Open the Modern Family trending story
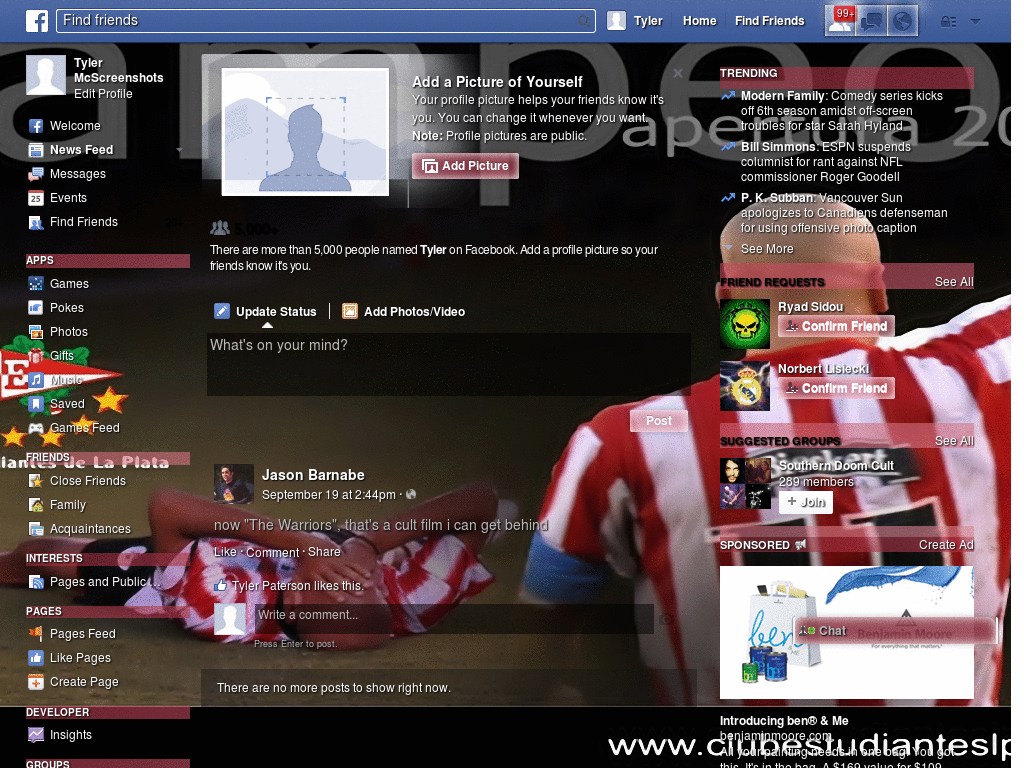 (x=841, y=111)
